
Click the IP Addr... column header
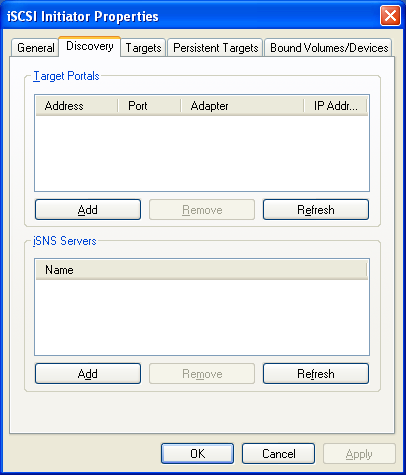point(335,106)
